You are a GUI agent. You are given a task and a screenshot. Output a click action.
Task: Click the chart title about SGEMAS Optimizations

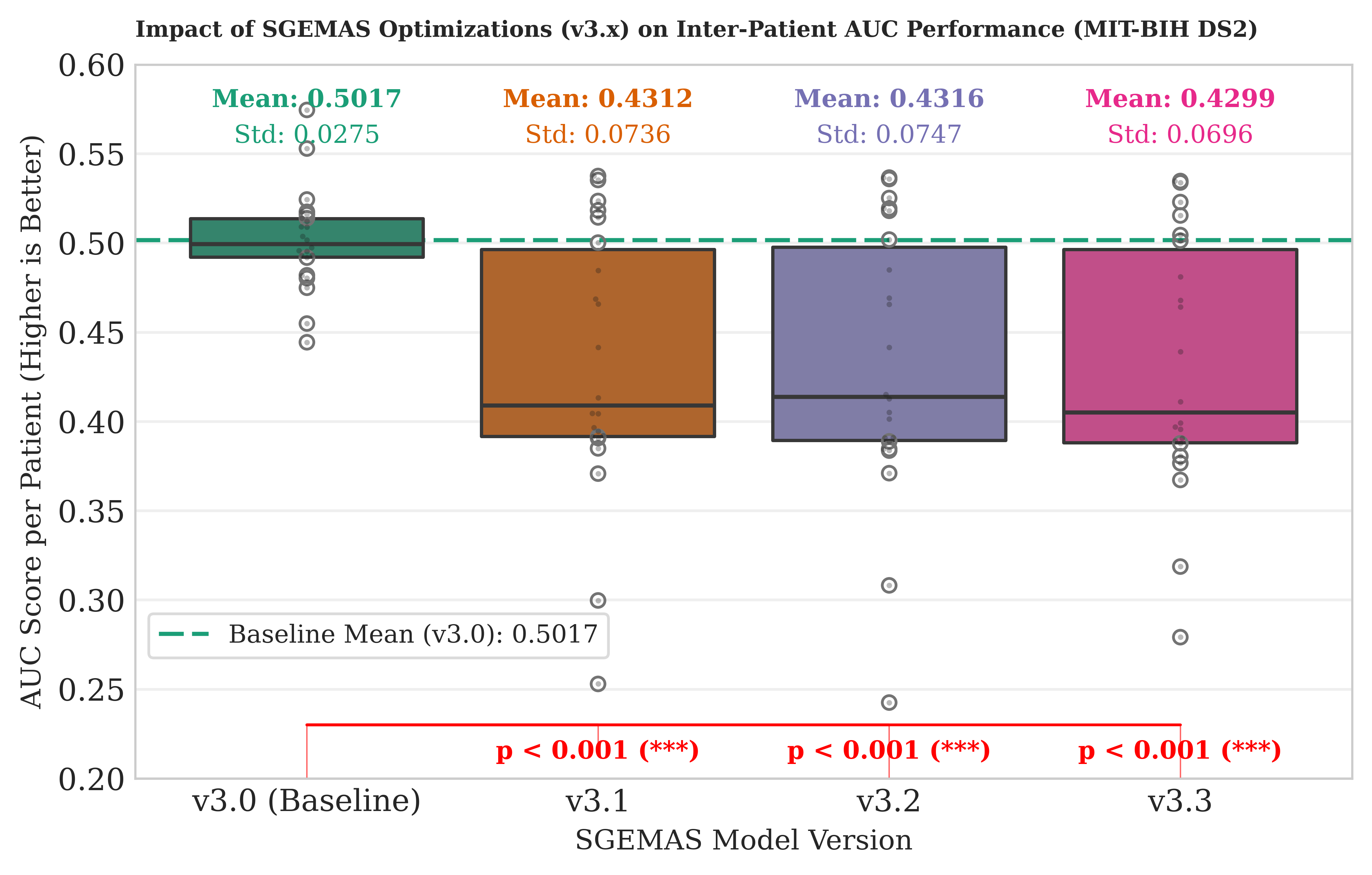pos(696,29)
